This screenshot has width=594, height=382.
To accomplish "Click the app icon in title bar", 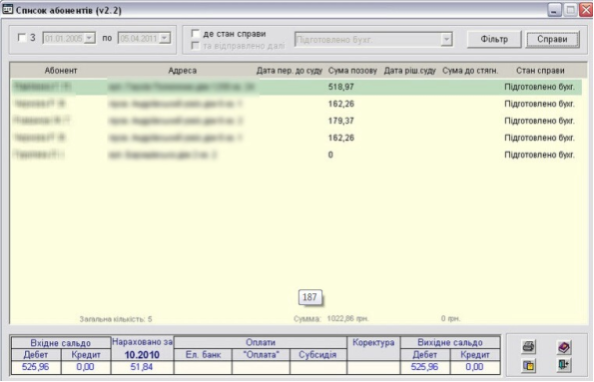I will click(x=7, y=9).
